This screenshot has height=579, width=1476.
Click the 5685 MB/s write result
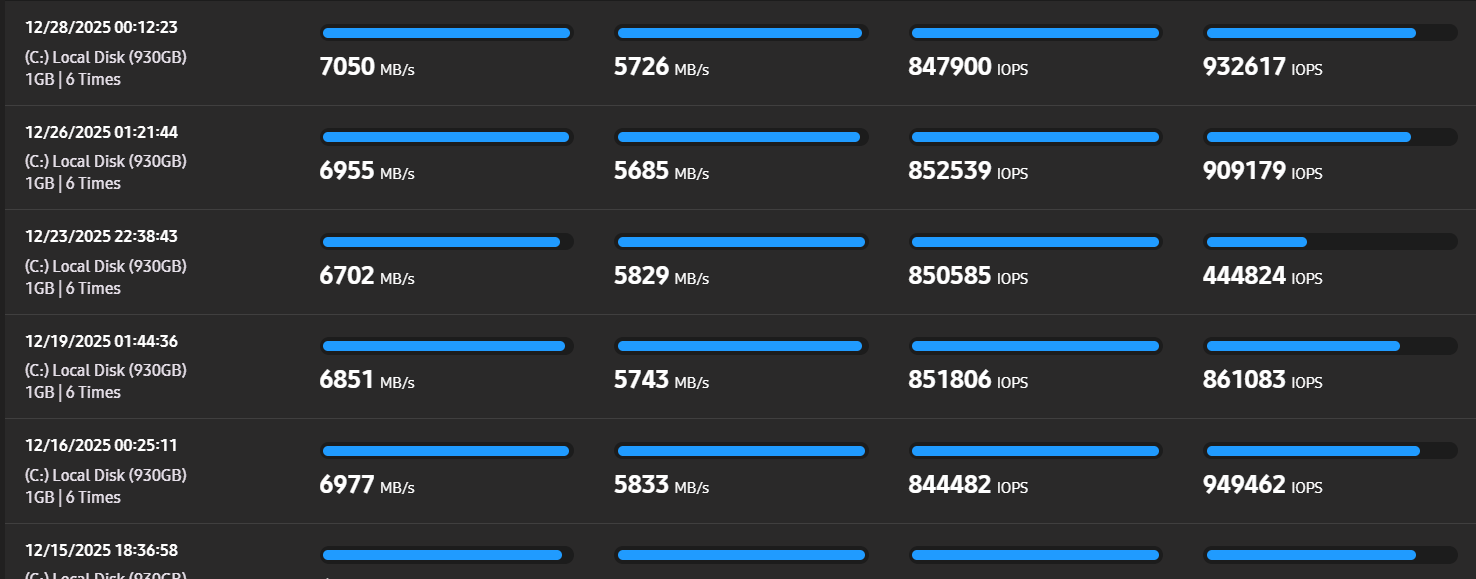pyautogui.click(x=661, y=172)
